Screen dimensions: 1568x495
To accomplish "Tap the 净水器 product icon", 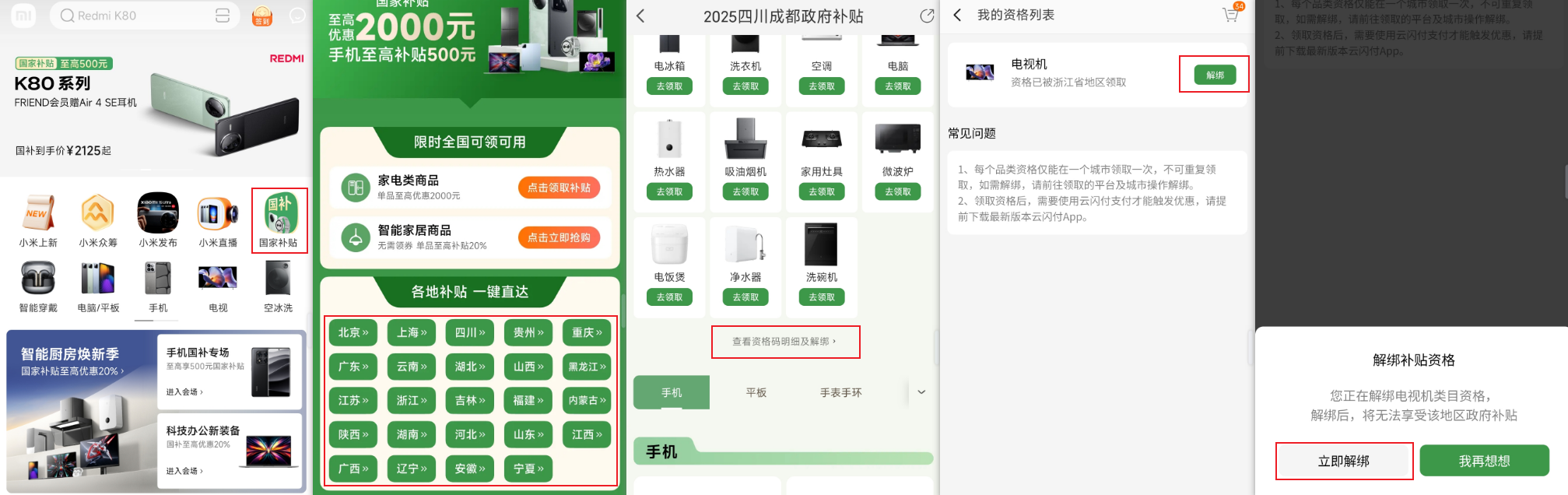I will (745, 244).
